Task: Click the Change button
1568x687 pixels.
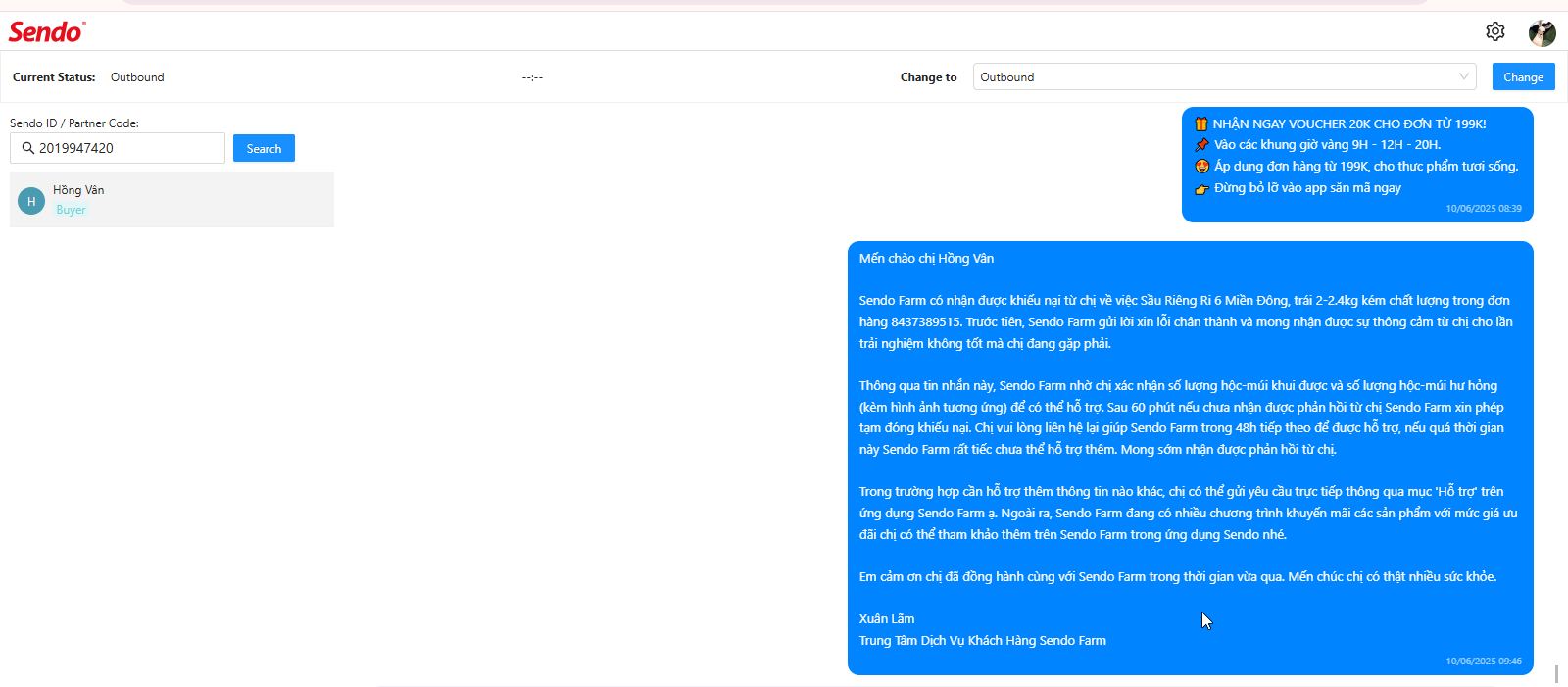Action: 1523,76
